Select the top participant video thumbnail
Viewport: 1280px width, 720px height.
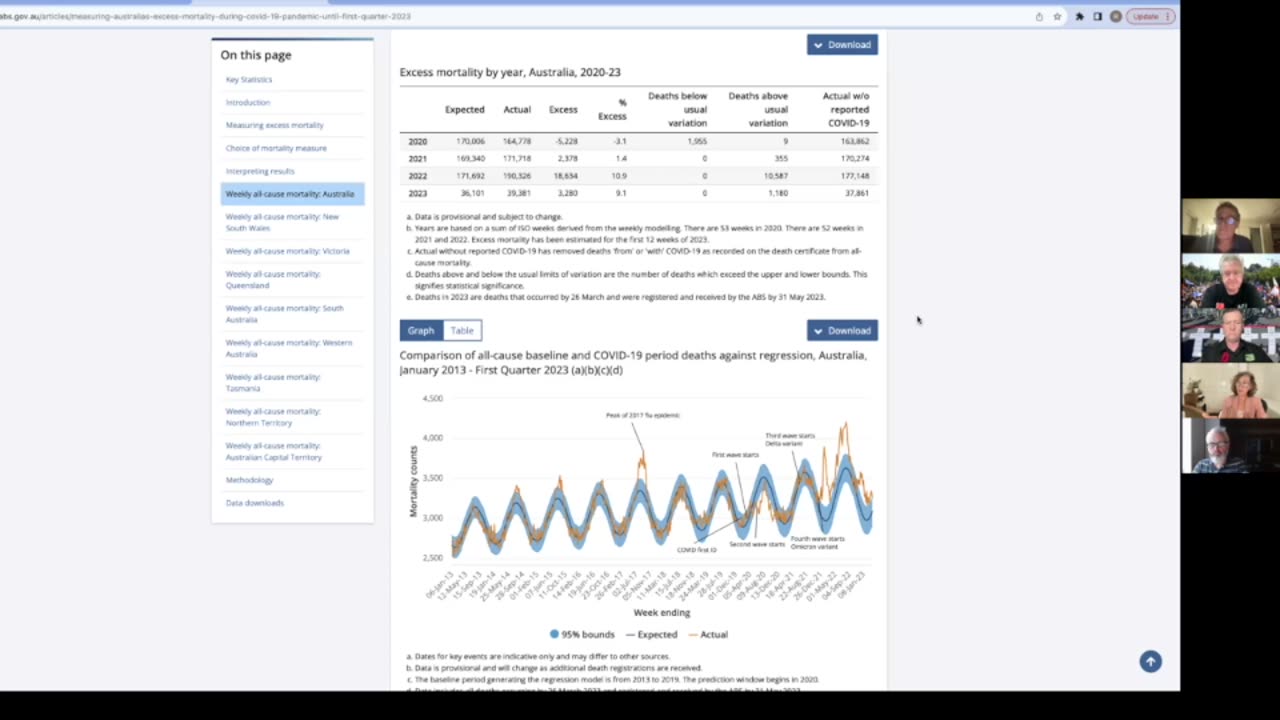(x=1230, y=226)
